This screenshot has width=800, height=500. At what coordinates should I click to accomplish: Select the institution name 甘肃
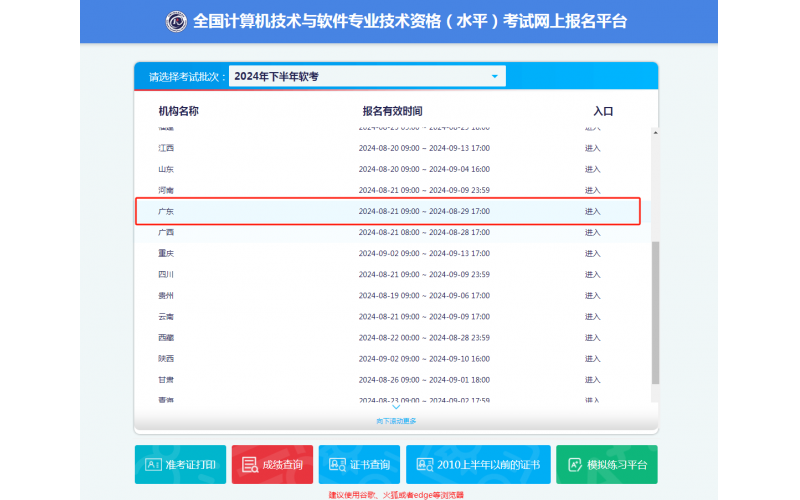pyautogui.click(x=166, y=380)
